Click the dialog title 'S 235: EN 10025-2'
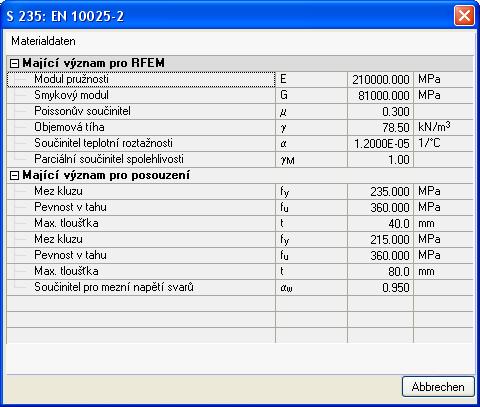 [65, 16]
